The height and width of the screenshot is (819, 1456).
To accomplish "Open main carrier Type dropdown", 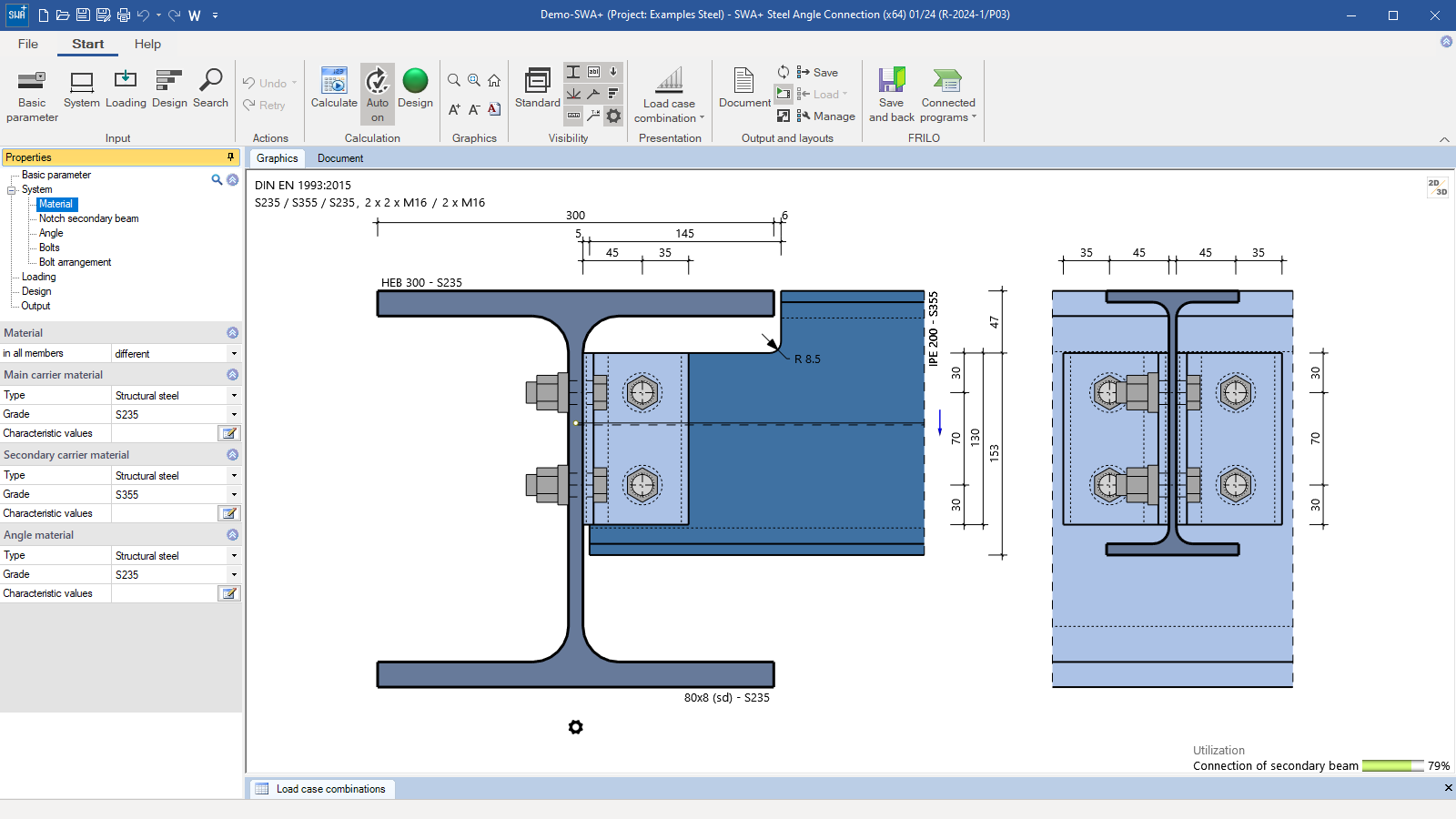I will click(x=234, y=395).
